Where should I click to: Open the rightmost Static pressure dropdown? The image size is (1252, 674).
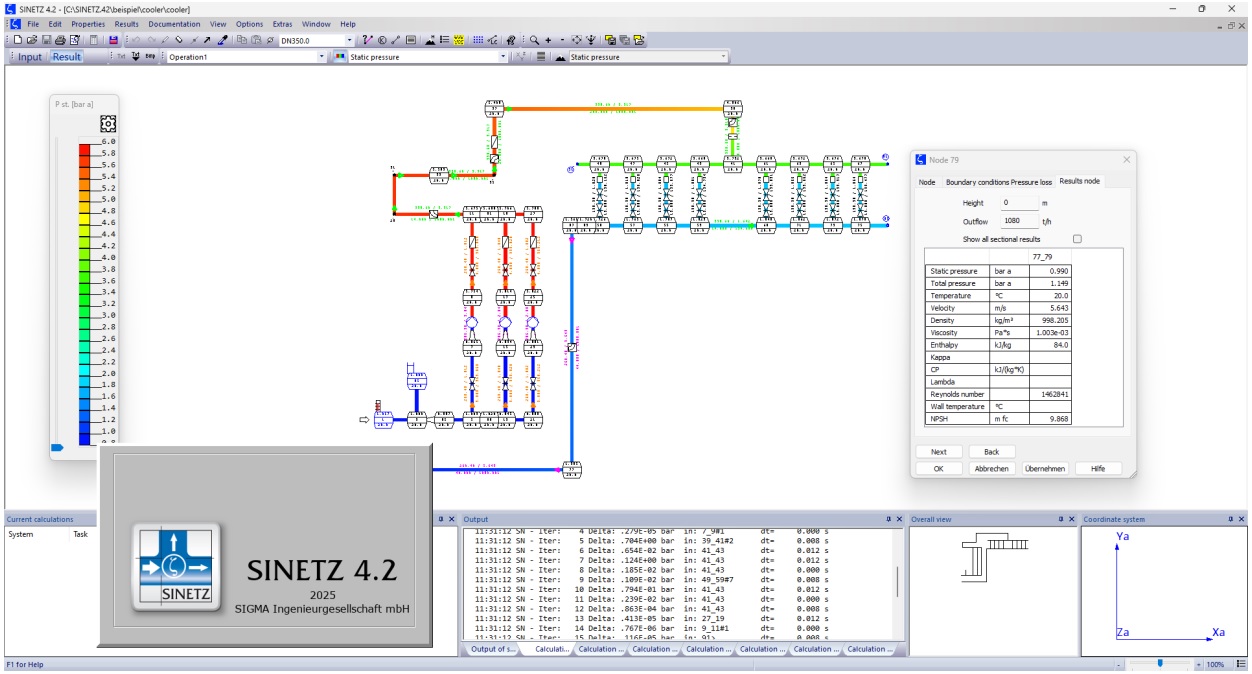pos(724,57)
